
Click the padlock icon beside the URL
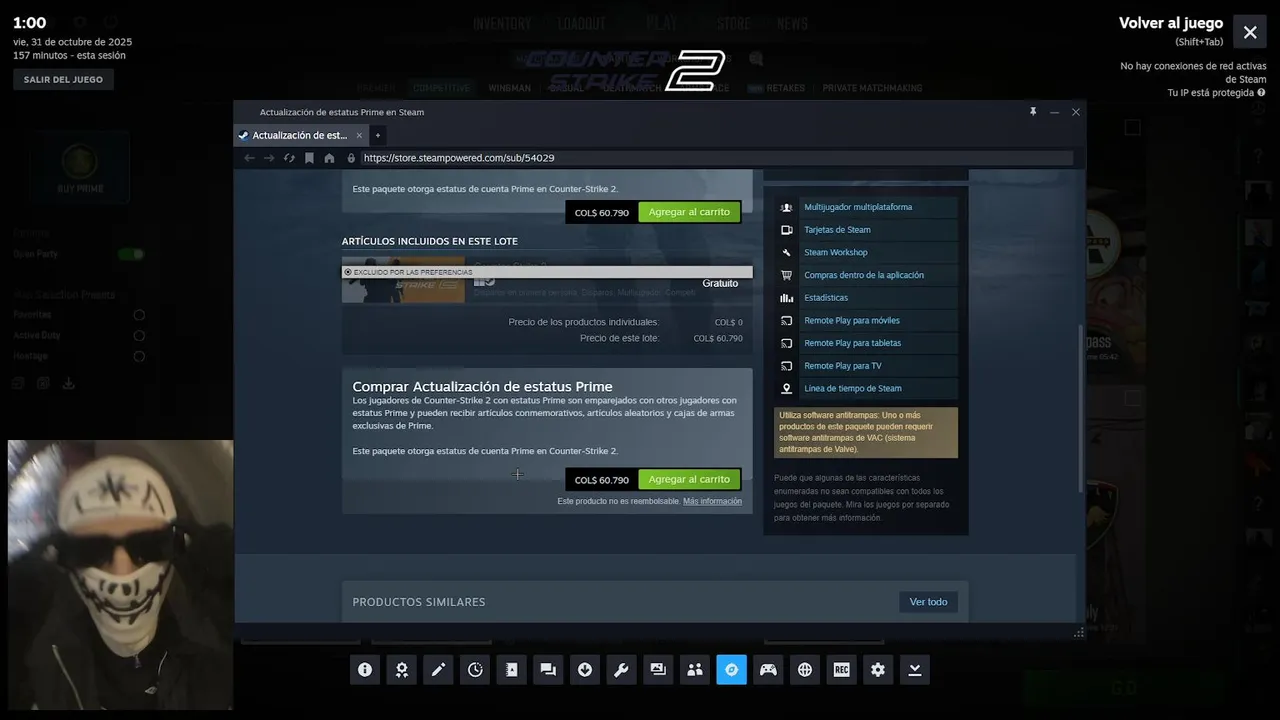[x=351, y=158]
